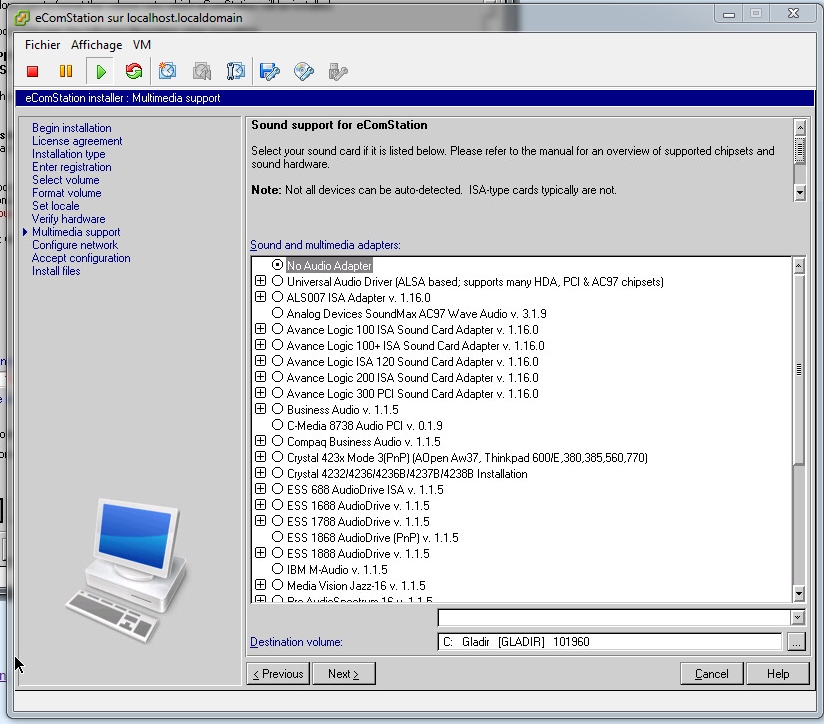Click the Next button
This screenshot has height=724, width=824.
(343, 674)
